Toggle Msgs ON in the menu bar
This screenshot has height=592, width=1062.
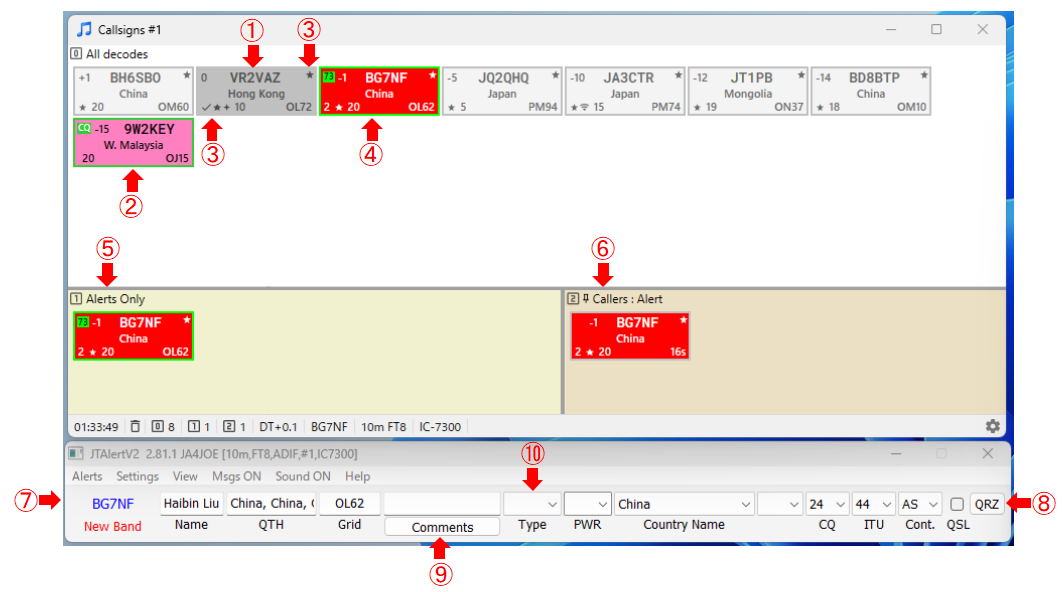[x=236, y=476]
